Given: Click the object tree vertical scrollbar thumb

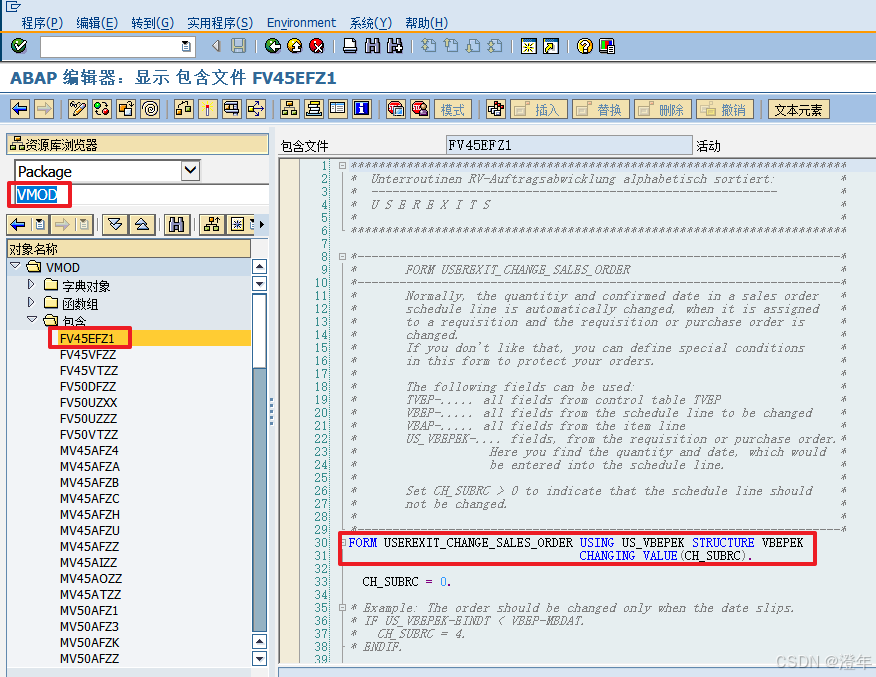Looking at the screenshot, I should click(259, 330).
